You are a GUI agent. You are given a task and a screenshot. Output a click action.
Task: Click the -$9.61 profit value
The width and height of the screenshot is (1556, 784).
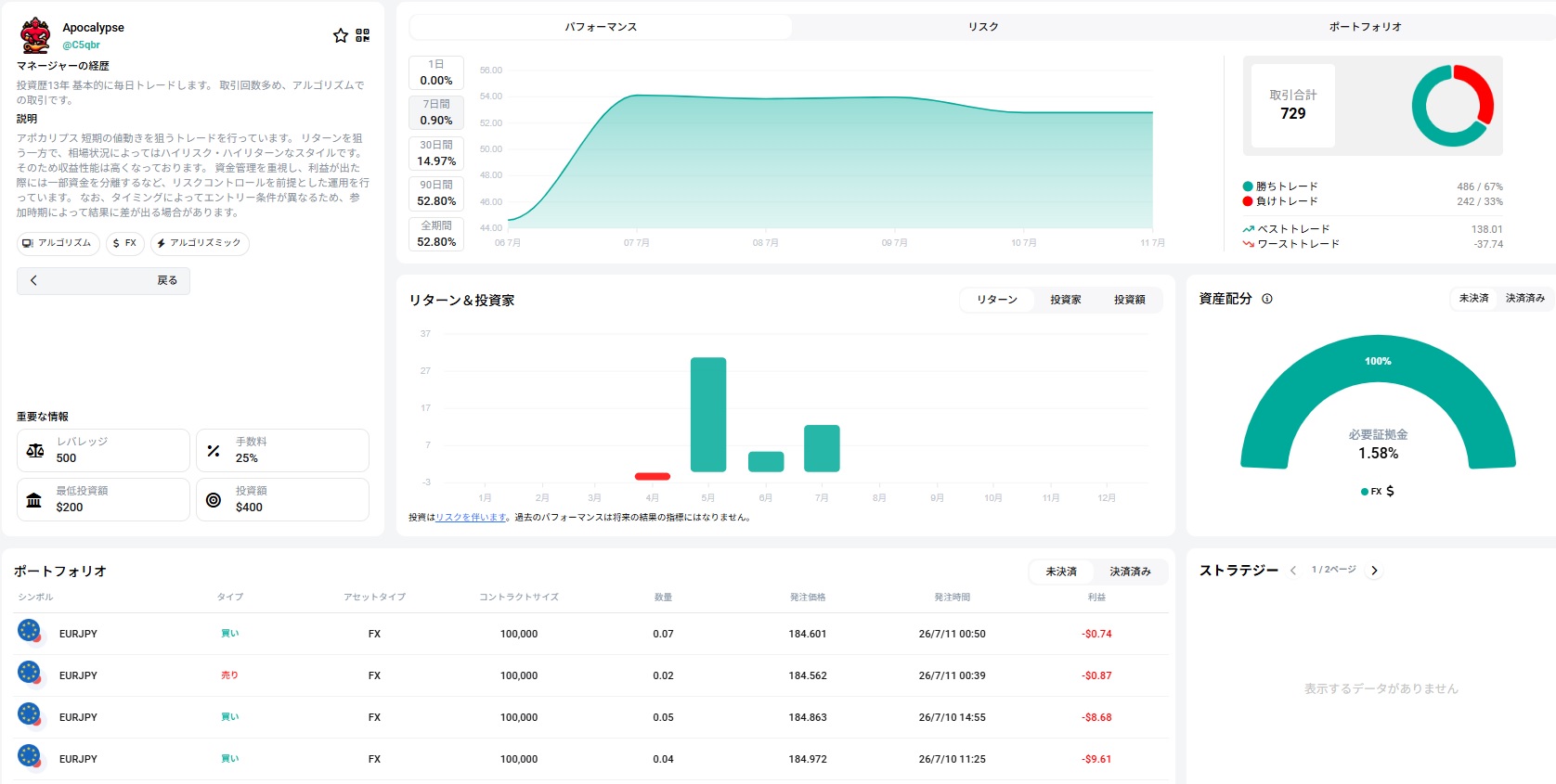(1096, 759)
